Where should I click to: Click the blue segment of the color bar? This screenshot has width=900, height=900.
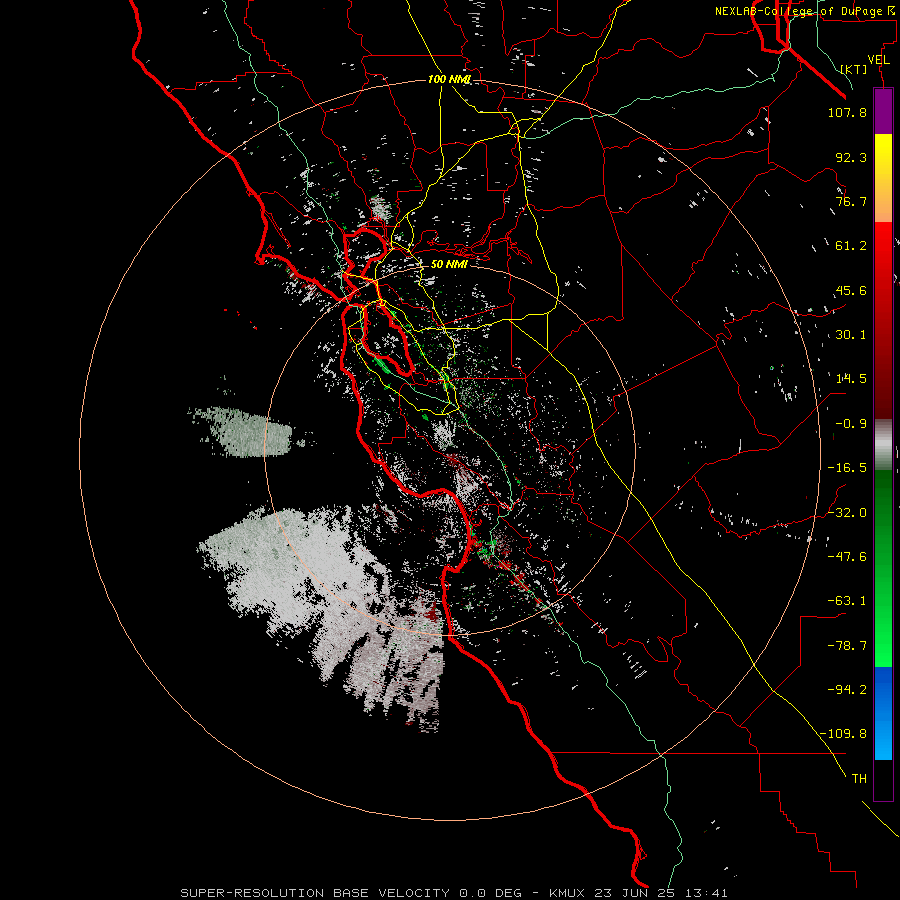[883, 713]
